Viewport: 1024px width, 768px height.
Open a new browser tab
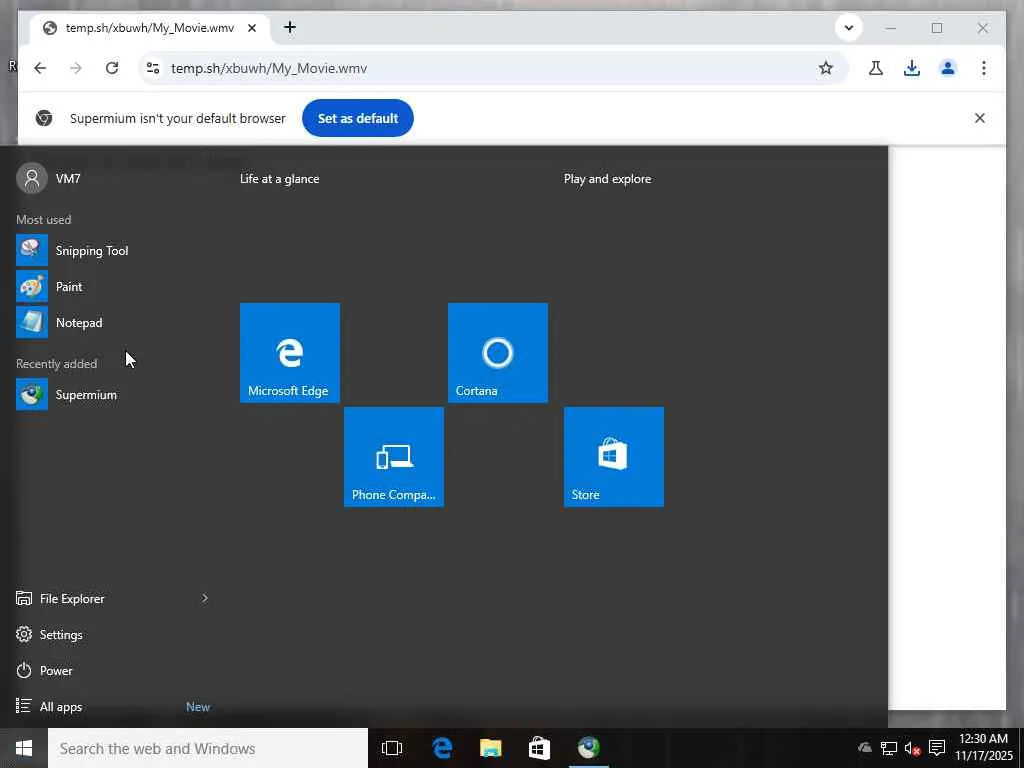tap(290, 27)
